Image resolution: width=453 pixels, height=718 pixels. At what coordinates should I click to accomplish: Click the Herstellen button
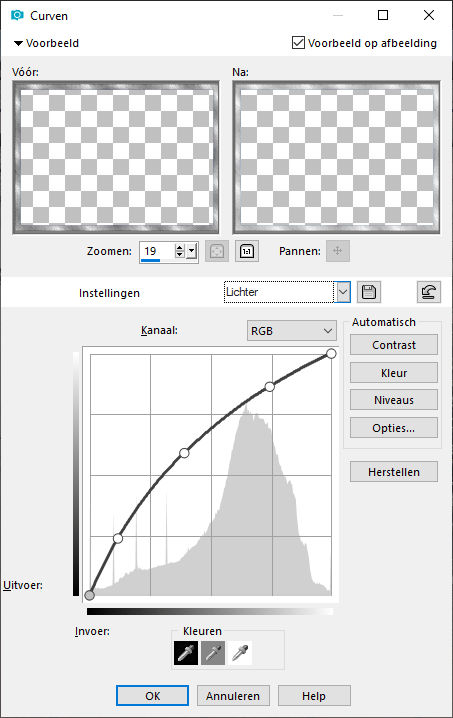pyautogui.click(x=394, y=472)
